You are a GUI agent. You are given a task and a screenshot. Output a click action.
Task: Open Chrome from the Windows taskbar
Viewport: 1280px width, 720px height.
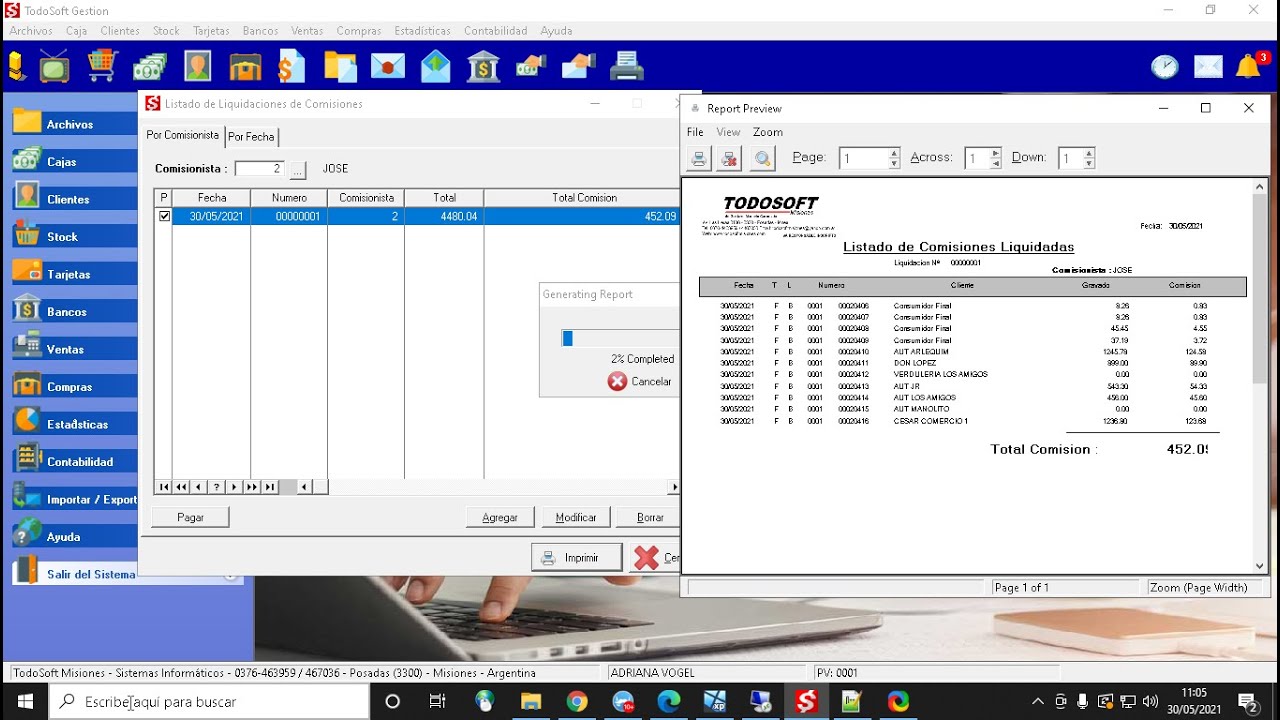click(576, 702)
